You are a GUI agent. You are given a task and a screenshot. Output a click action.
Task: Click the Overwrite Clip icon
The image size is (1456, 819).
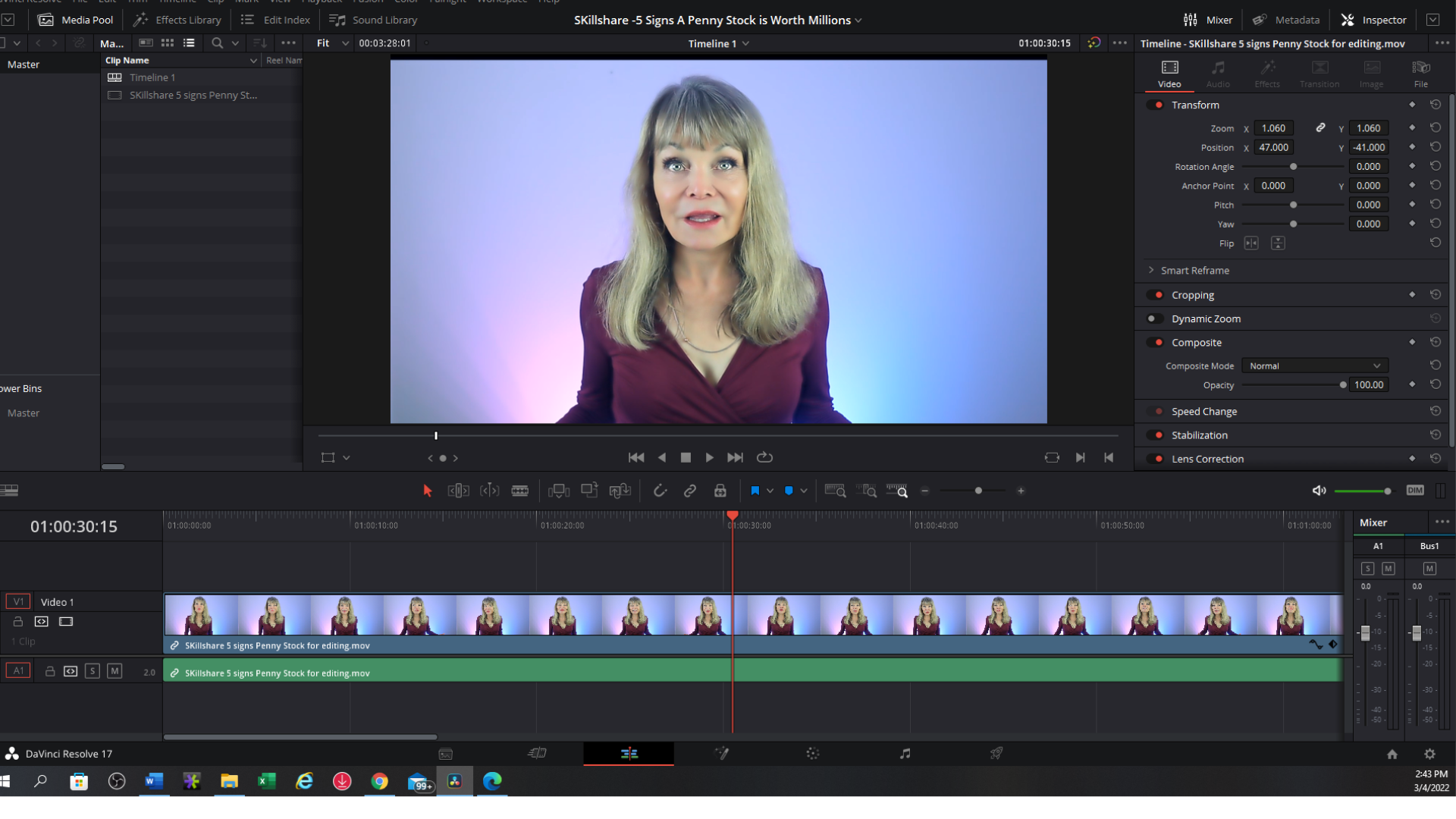[x=589, y=491]
